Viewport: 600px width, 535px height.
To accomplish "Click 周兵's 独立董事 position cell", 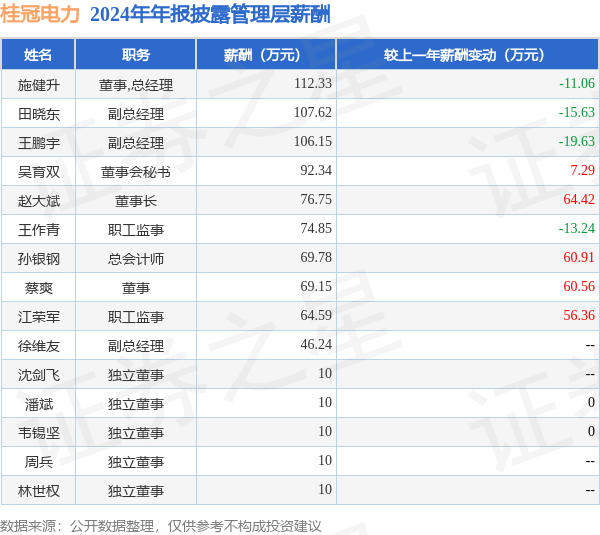I will (136, 462).
